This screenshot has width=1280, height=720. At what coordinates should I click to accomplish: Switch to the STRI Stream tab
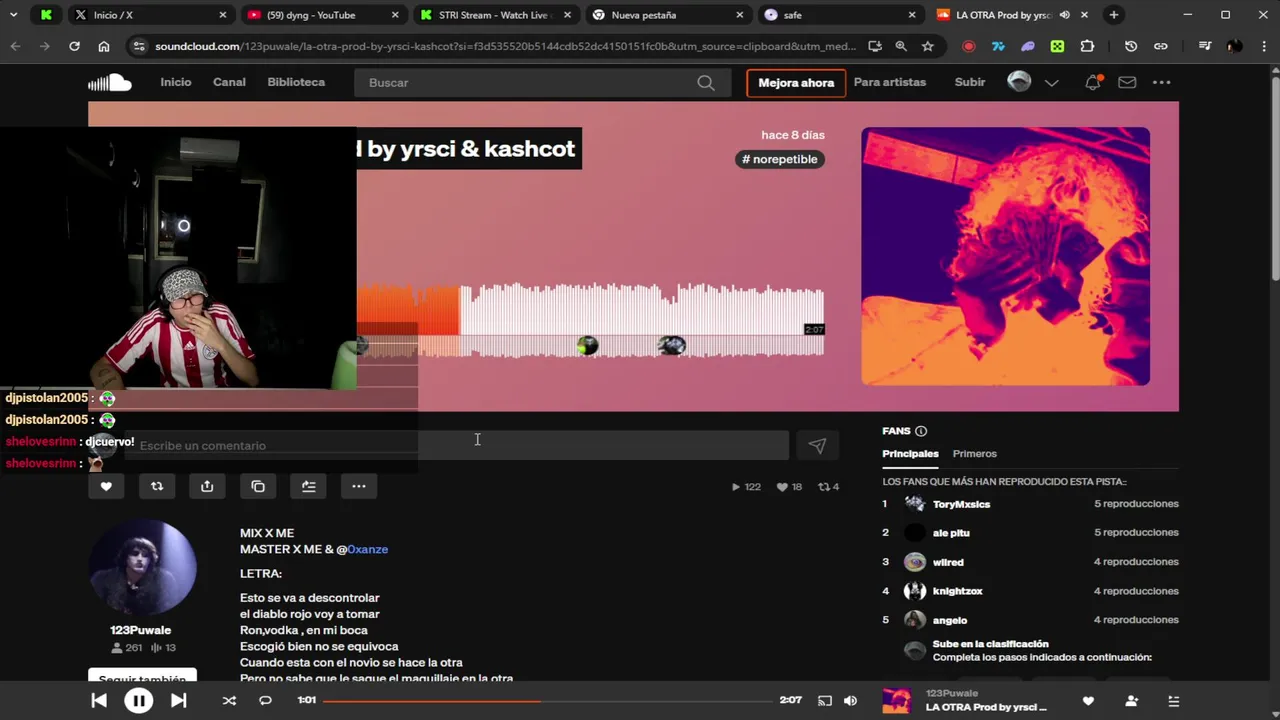494,15
